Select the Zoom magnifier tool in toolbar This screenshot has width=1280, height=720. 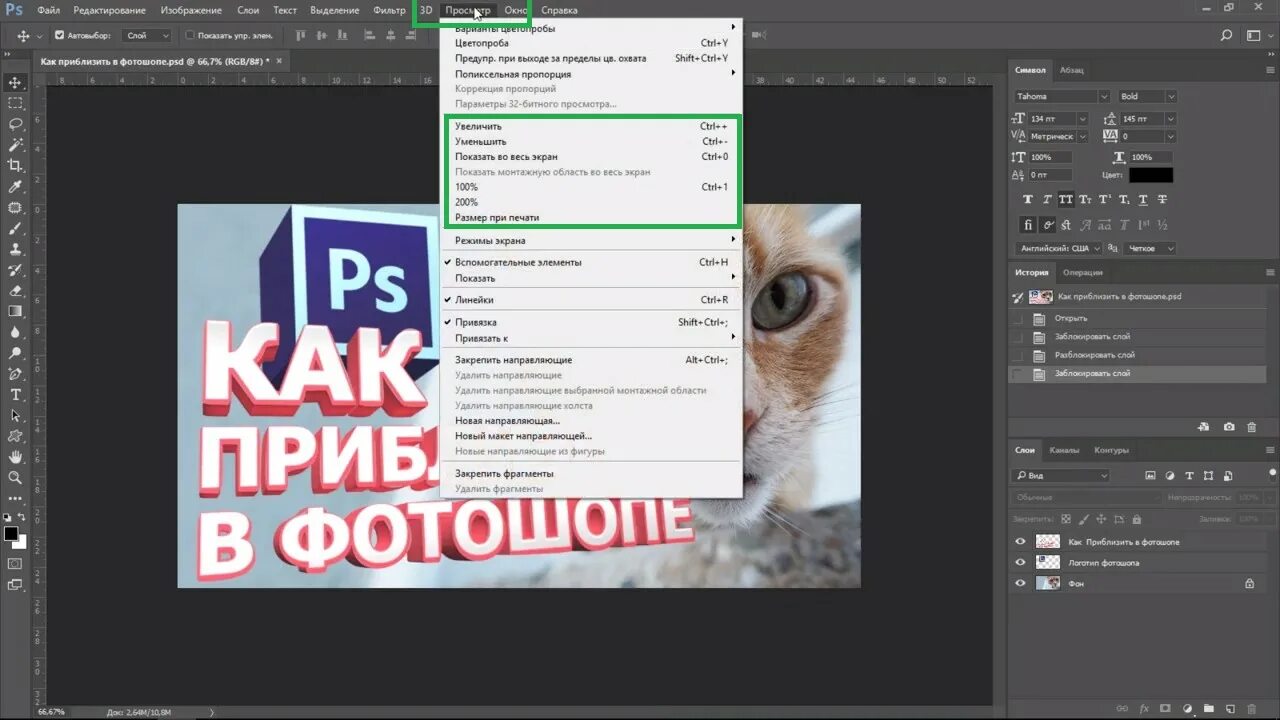click(x=15, y=478)
